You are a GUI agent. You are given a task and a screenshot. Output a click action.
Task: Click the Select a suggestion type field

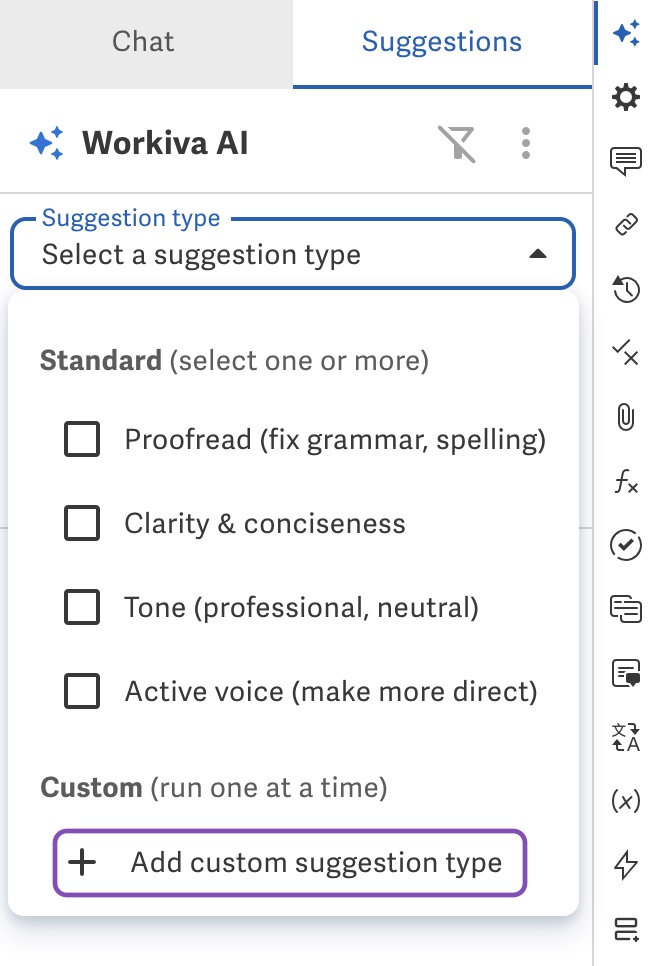tap(293, 254)
